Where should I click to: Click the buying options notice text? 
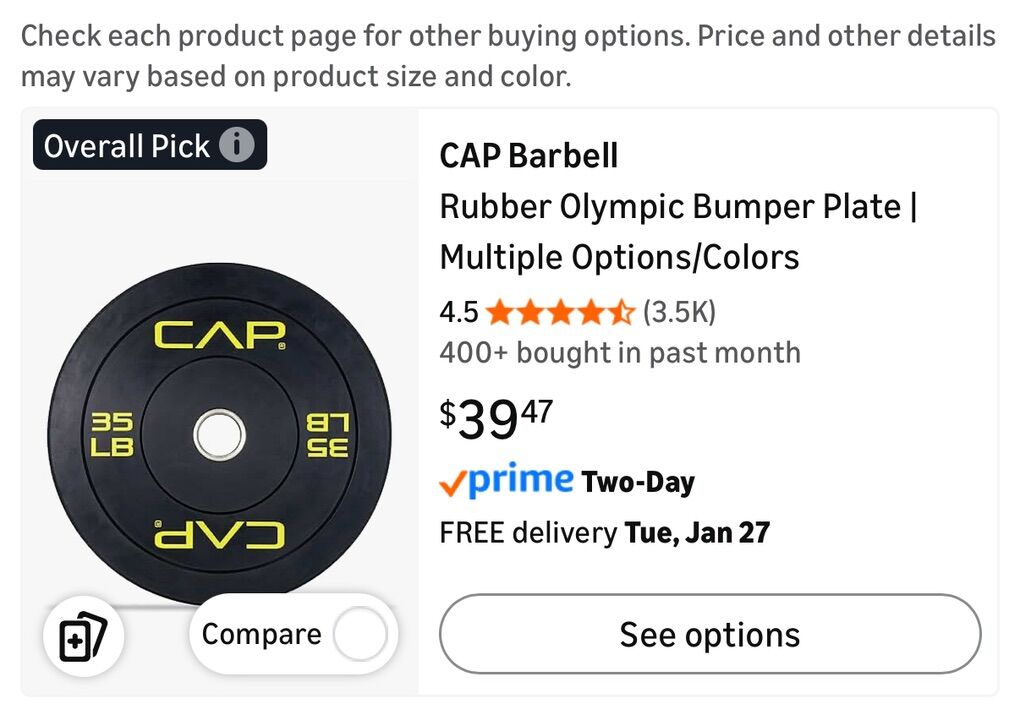508,56
